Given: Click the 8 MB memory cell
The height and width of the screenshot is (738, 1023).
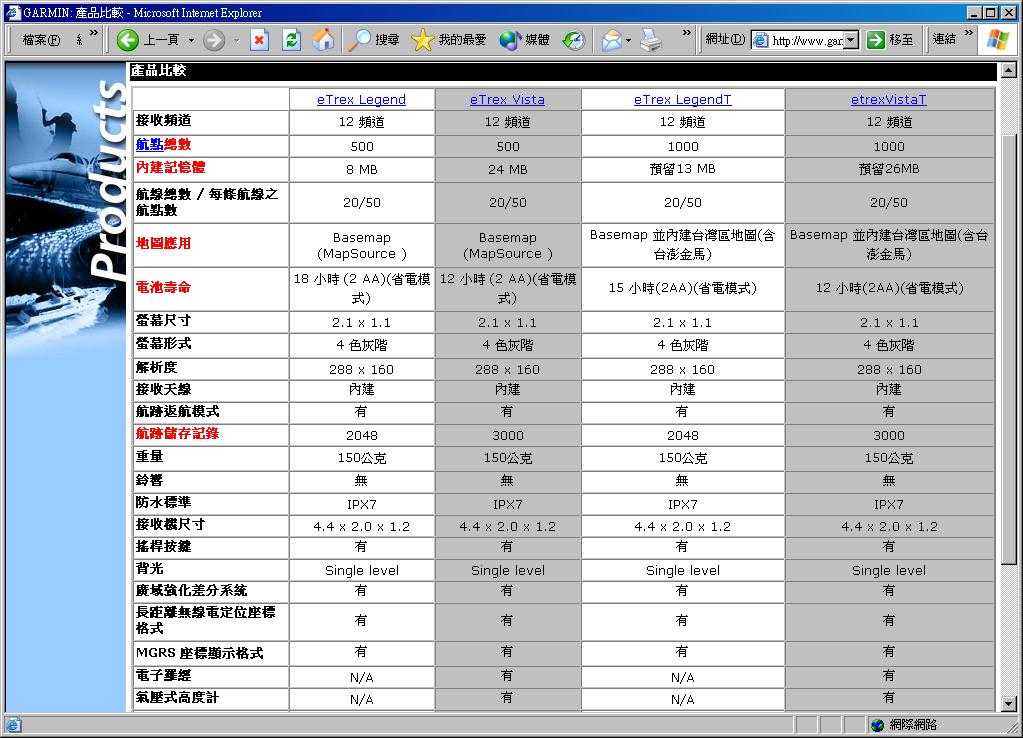Looking at the screenshot, I should 361,170.
